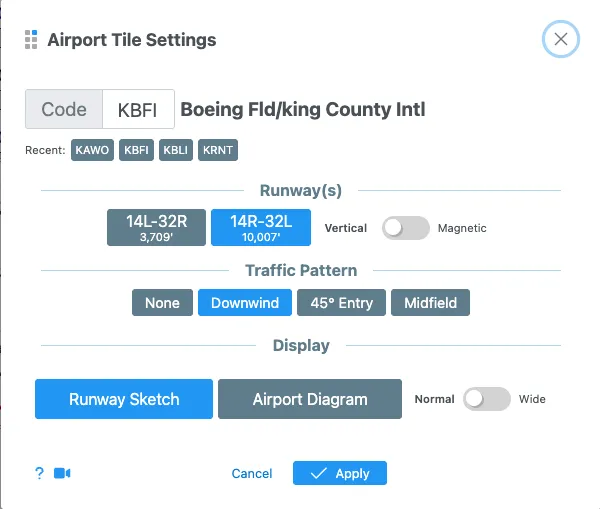Screen dimensions: 600x509
Task: Pick recent airport KBLI
Action: (176, 151)
